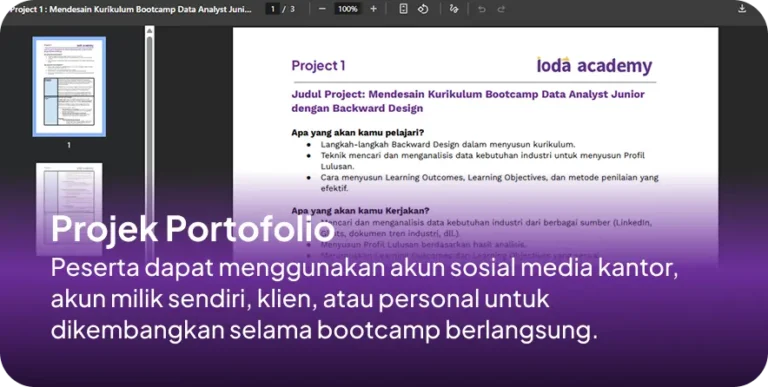
Task: Click the "loda academy" logo
Action: (594, 66)
